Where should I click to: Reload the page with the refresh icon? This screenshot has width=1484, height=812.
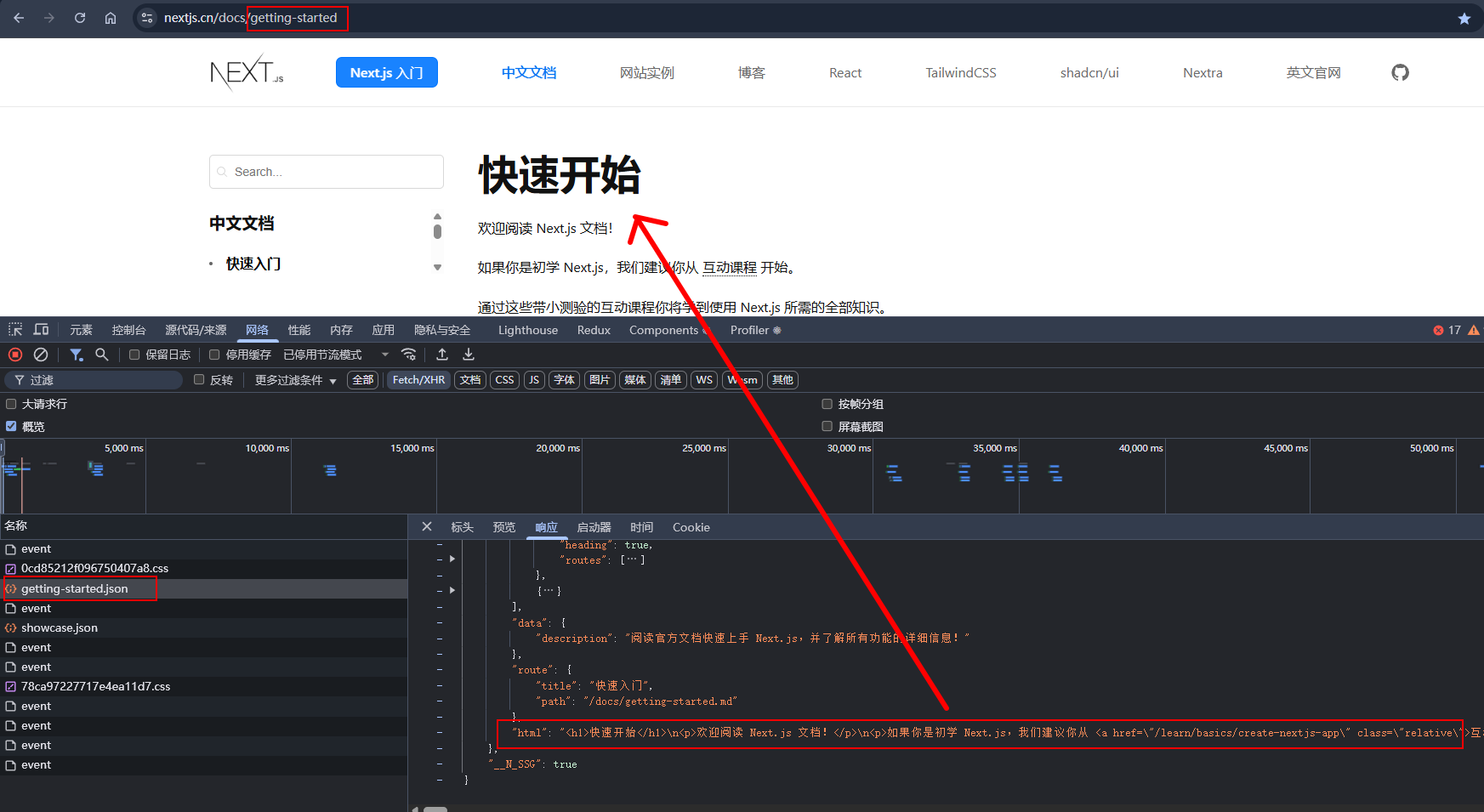[80, 18]
